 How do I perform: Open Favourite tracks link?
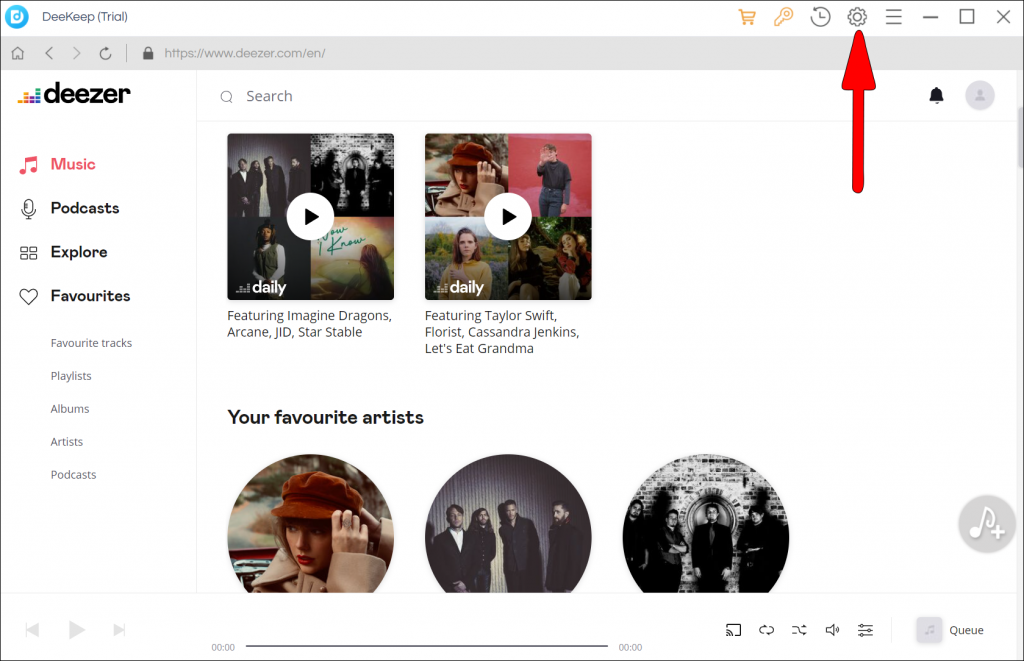(x=91, y=343)
